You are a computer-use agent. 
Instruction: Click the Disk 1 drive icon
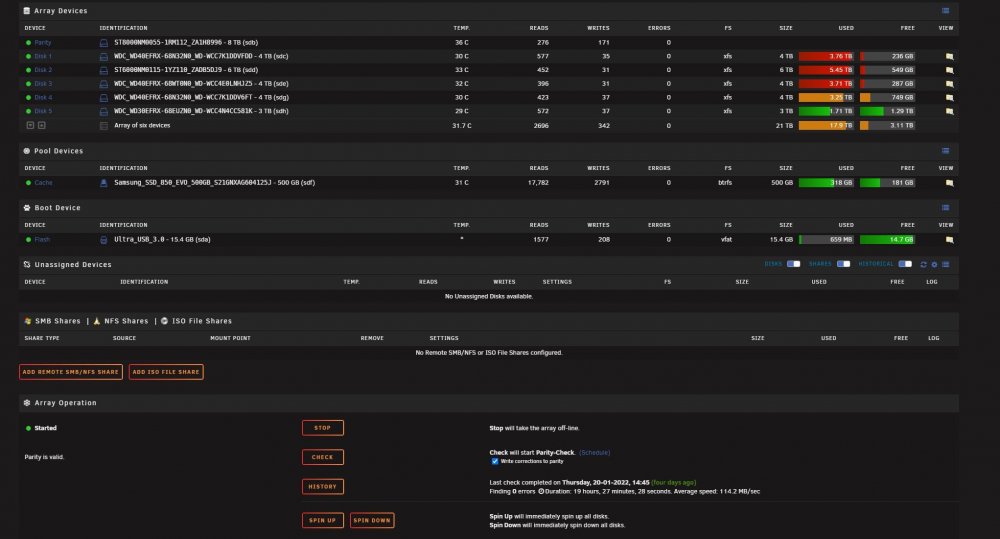(x=103, y=56)
